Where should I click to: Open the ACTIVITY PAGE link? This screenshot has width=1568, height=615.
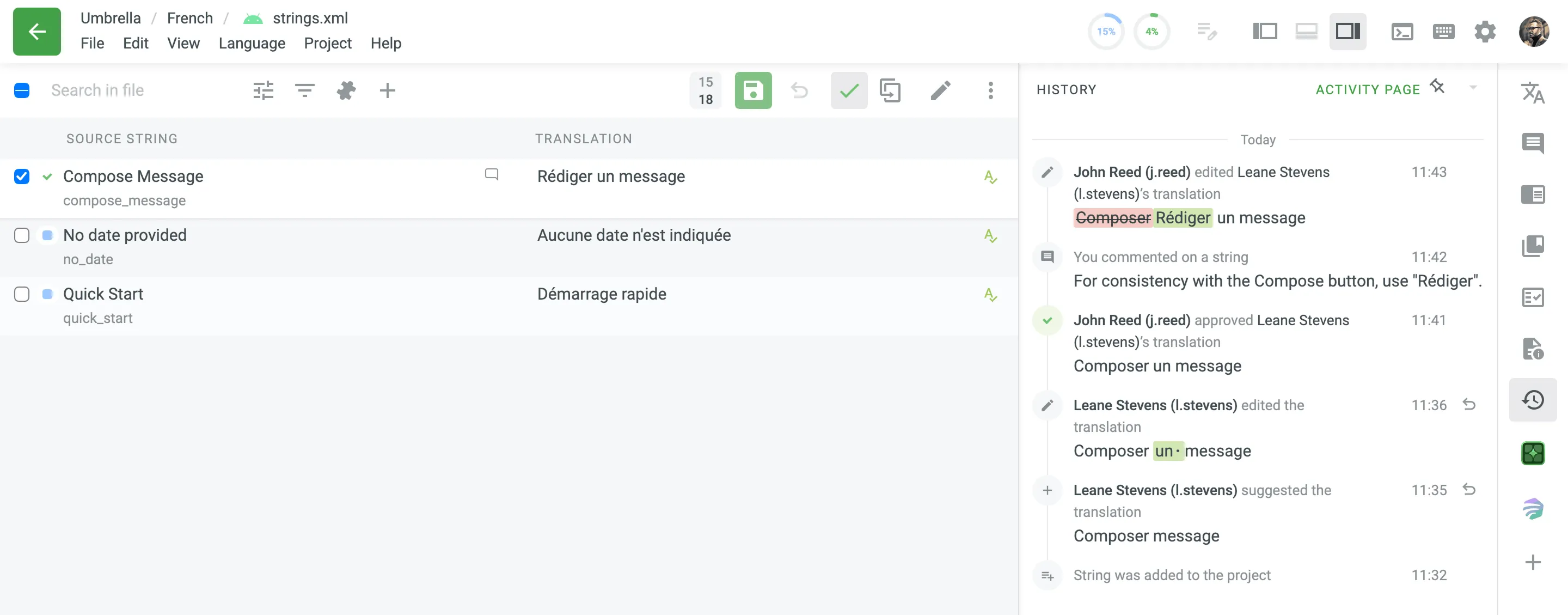(x=1367, y=89)
